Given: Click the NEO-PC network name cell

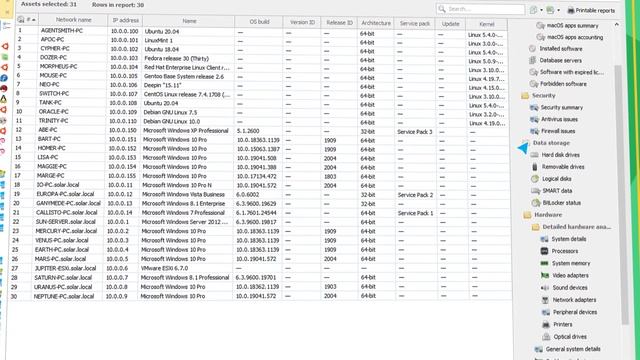Looking at the screenshot, I should pyautogui.click(x=49, y=84).
